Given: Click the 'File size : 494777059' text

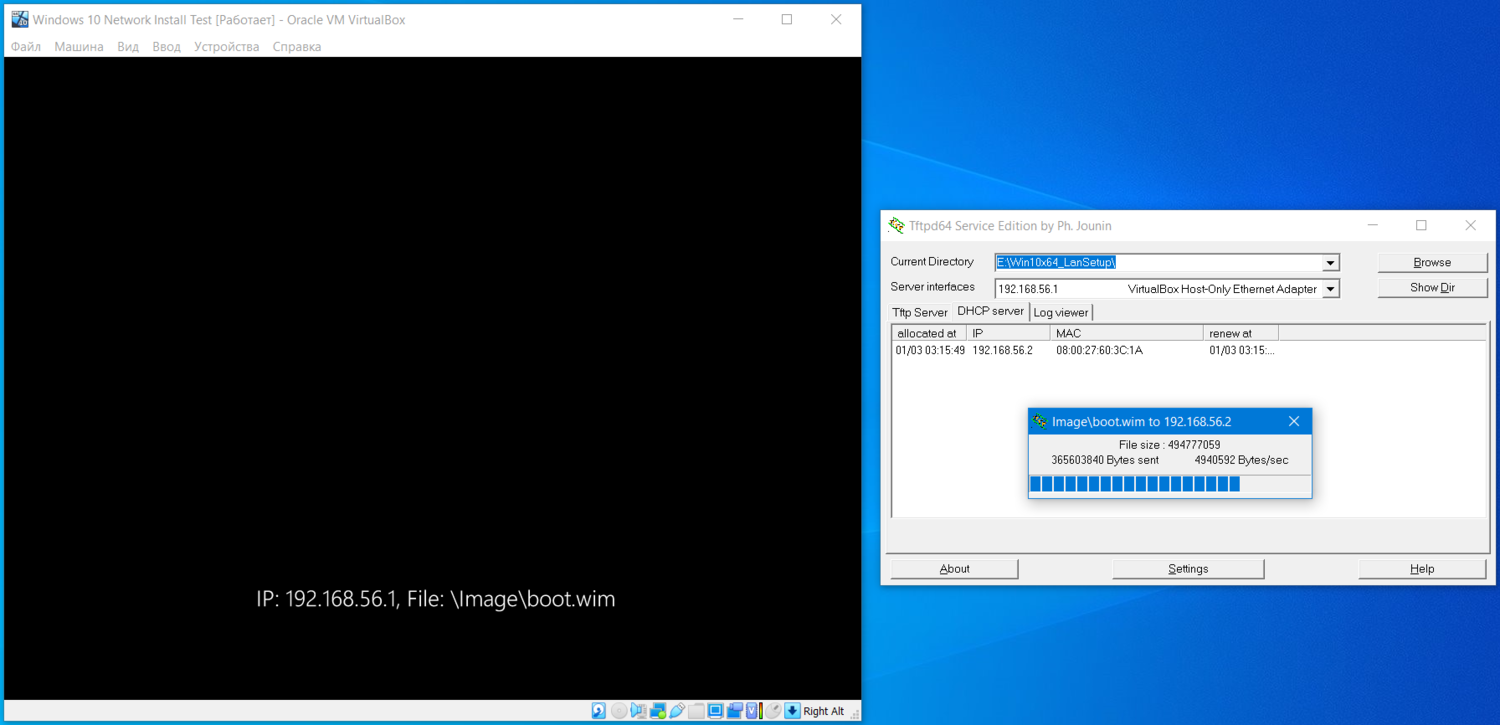Looking at the screenshot, I should [1169, 445].
